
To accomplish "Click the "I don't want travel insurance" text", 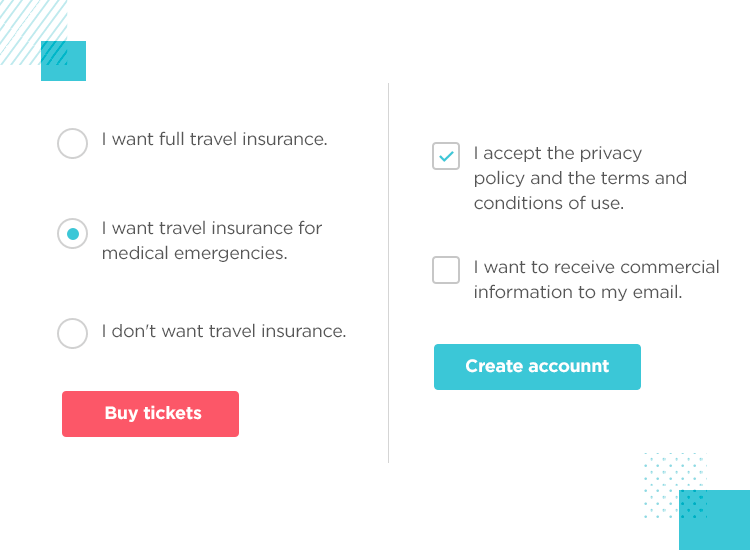I will [224, 331].
